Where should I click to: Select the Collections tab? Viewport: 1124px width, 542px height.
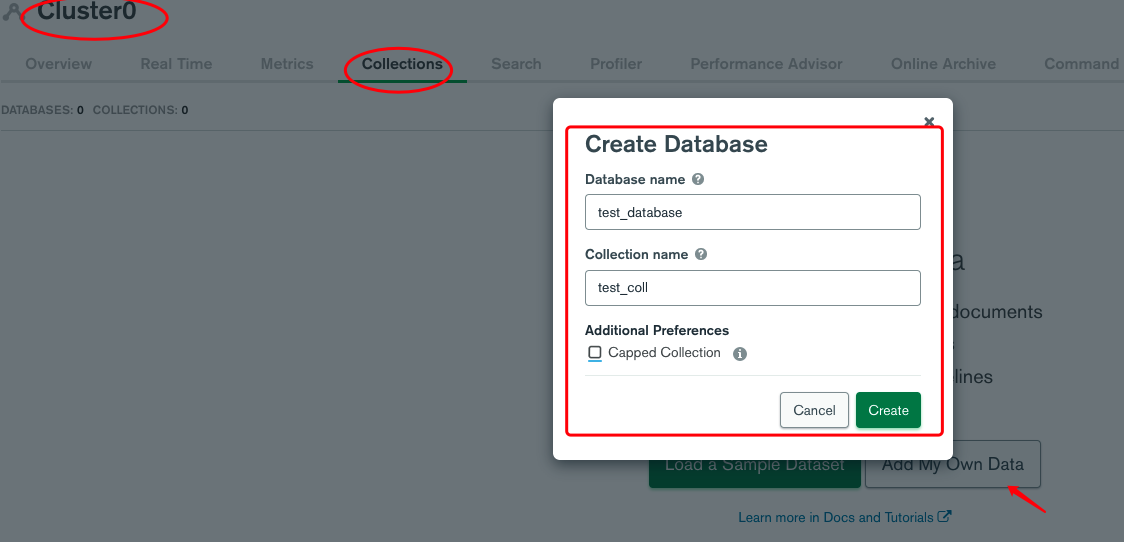pyautogui.click(x=402, y=64)
